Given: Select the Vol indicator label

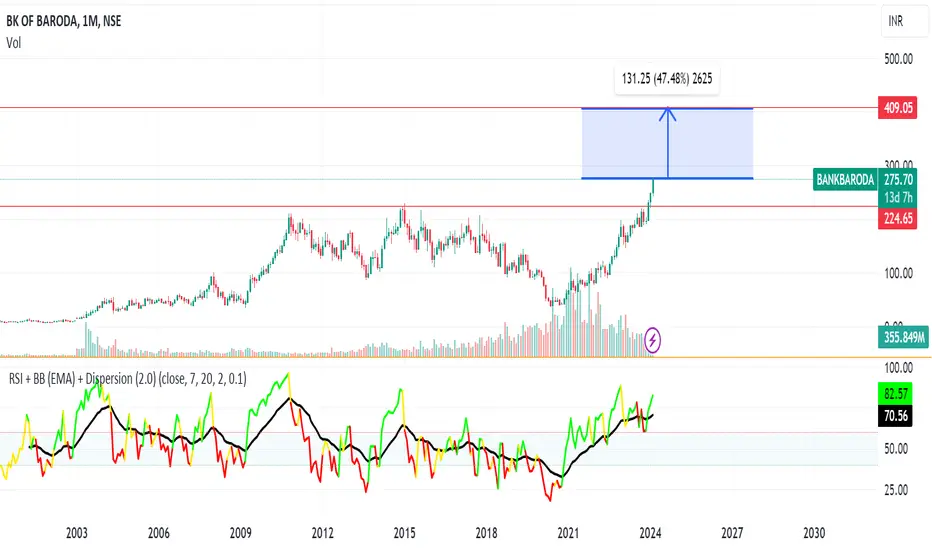Looking at the screenshot, I should 14,43.
